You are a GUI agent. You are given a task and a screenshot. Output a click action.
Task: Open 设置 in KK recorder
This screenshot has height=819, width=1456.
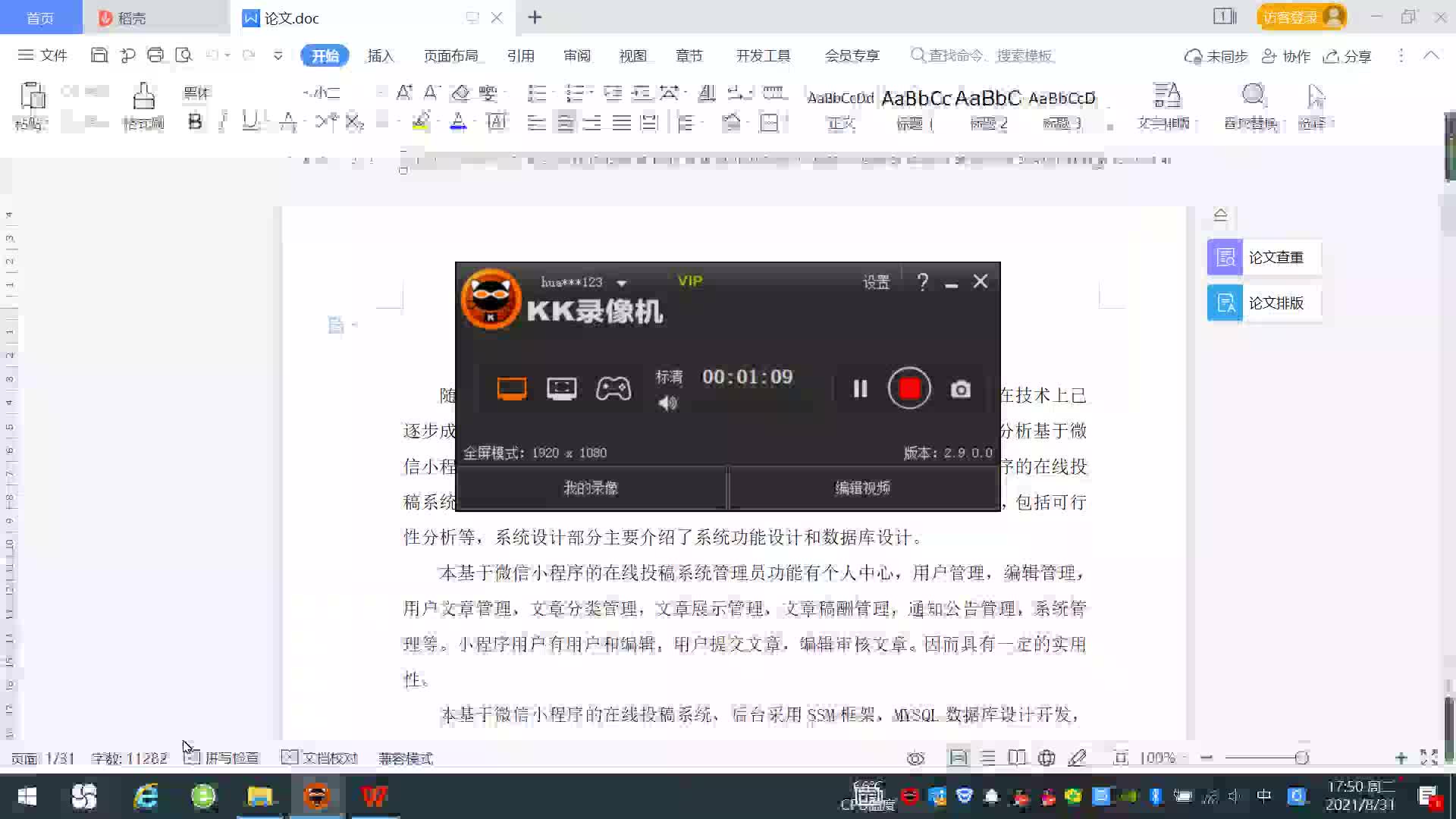876,282
